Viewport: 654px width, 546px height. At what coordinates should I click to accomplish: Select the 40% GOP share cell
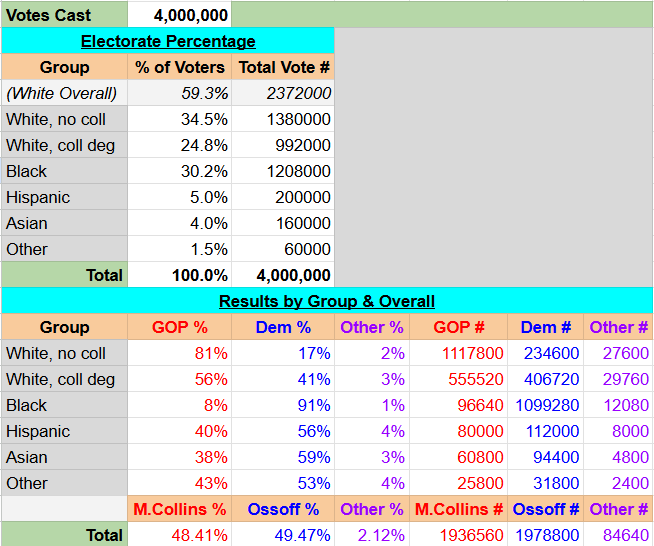point(179,431)
